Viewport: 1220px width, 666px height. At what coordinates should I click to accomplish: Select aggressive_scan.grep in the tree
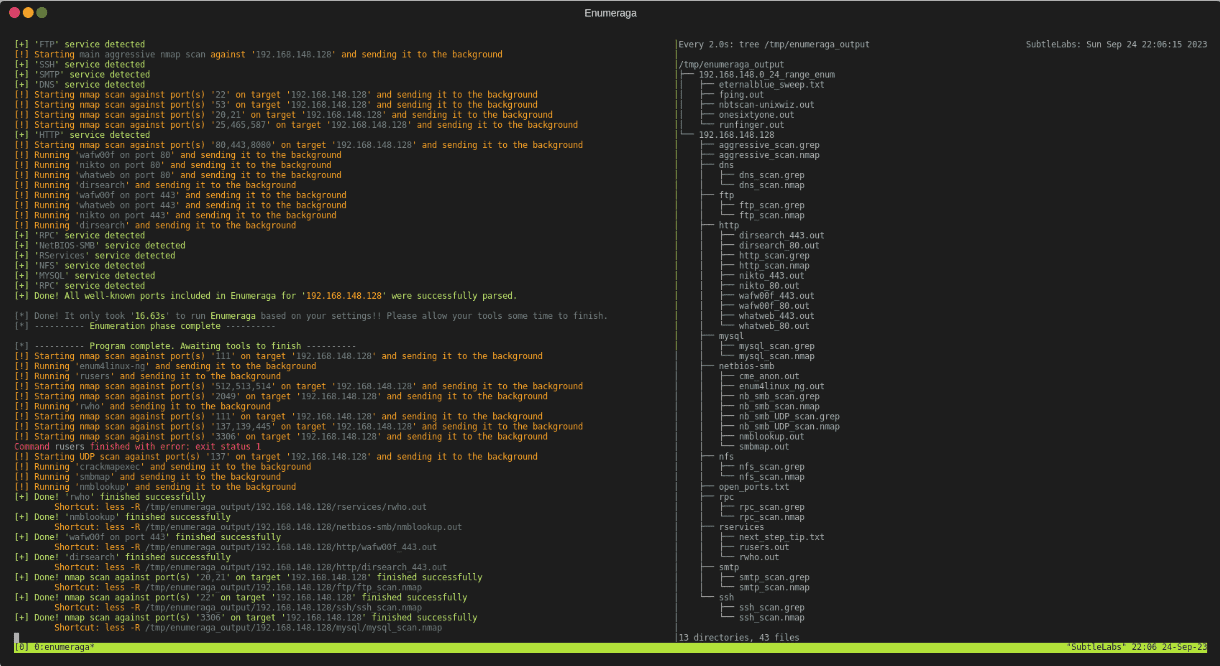click(x=768, y=145)
